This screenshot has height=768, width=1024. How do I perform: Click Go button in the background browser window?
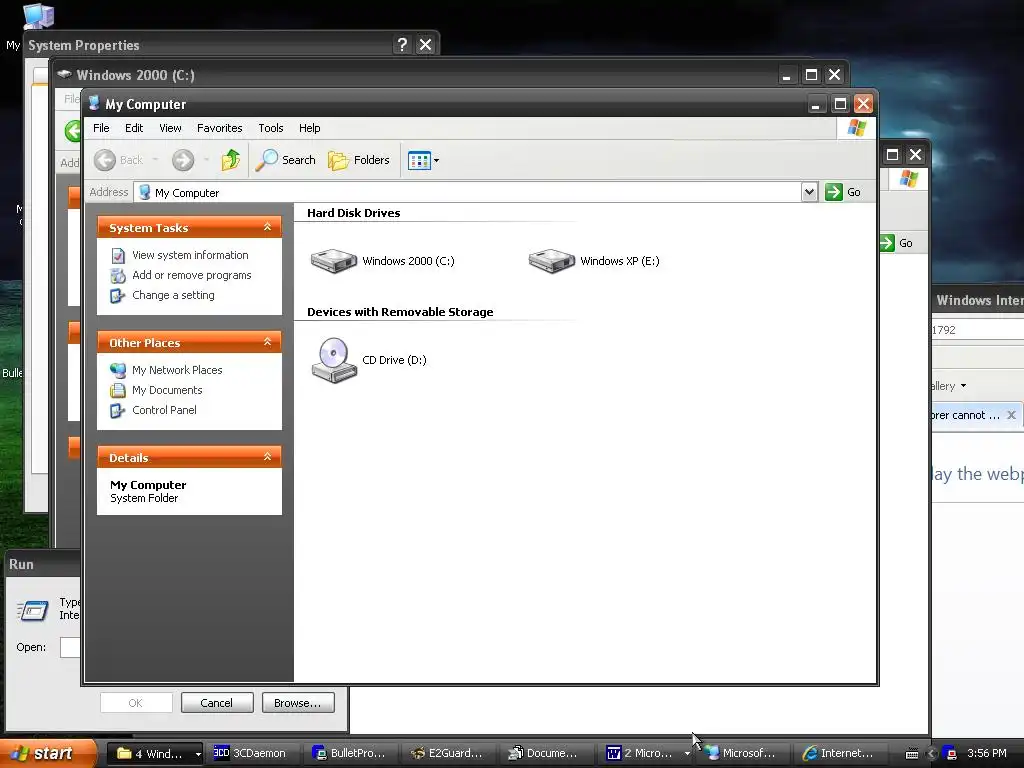tap(897, 243)
